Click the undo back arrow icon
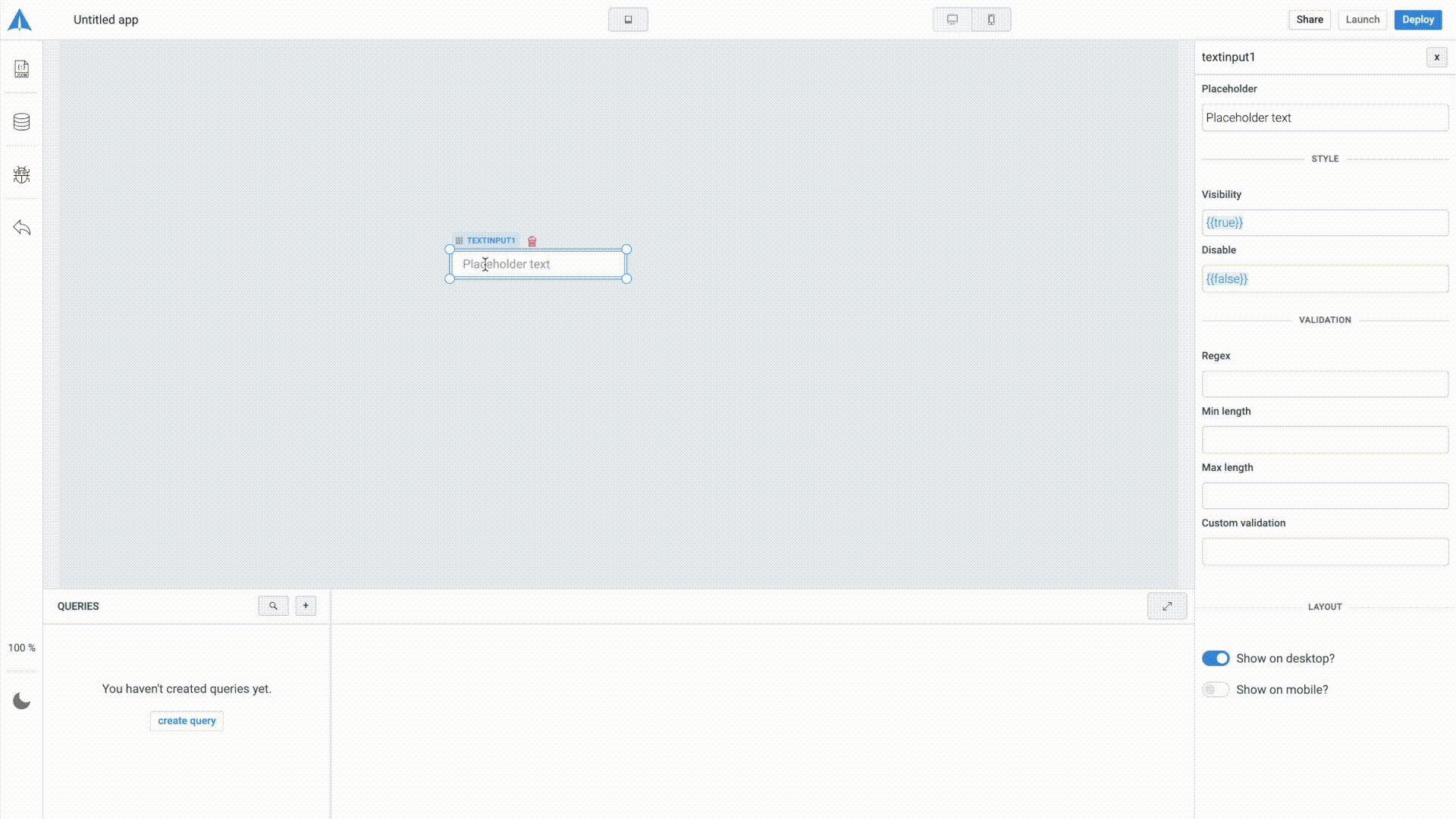 click(x=21, y=227)
